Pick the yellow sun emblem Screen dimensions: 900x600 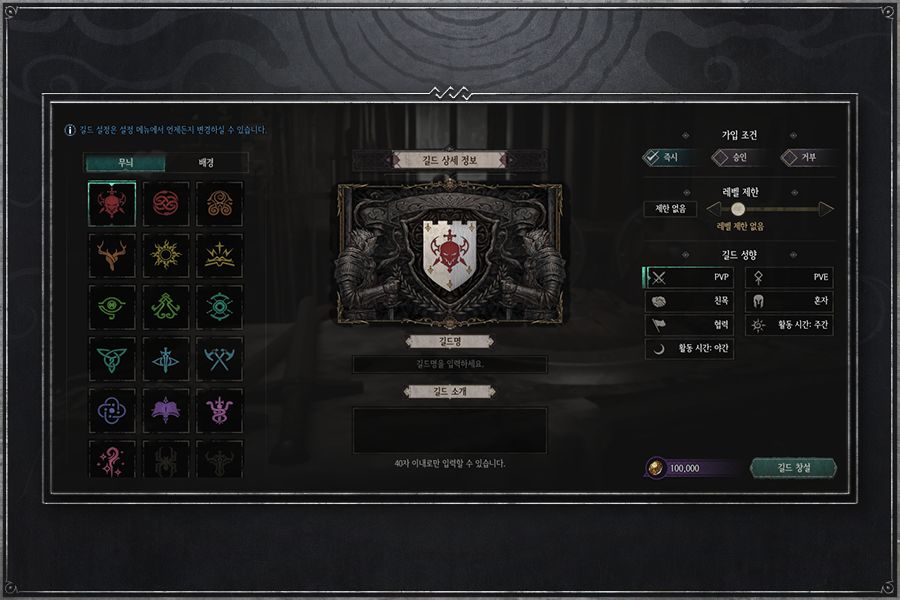coord(165,255)
